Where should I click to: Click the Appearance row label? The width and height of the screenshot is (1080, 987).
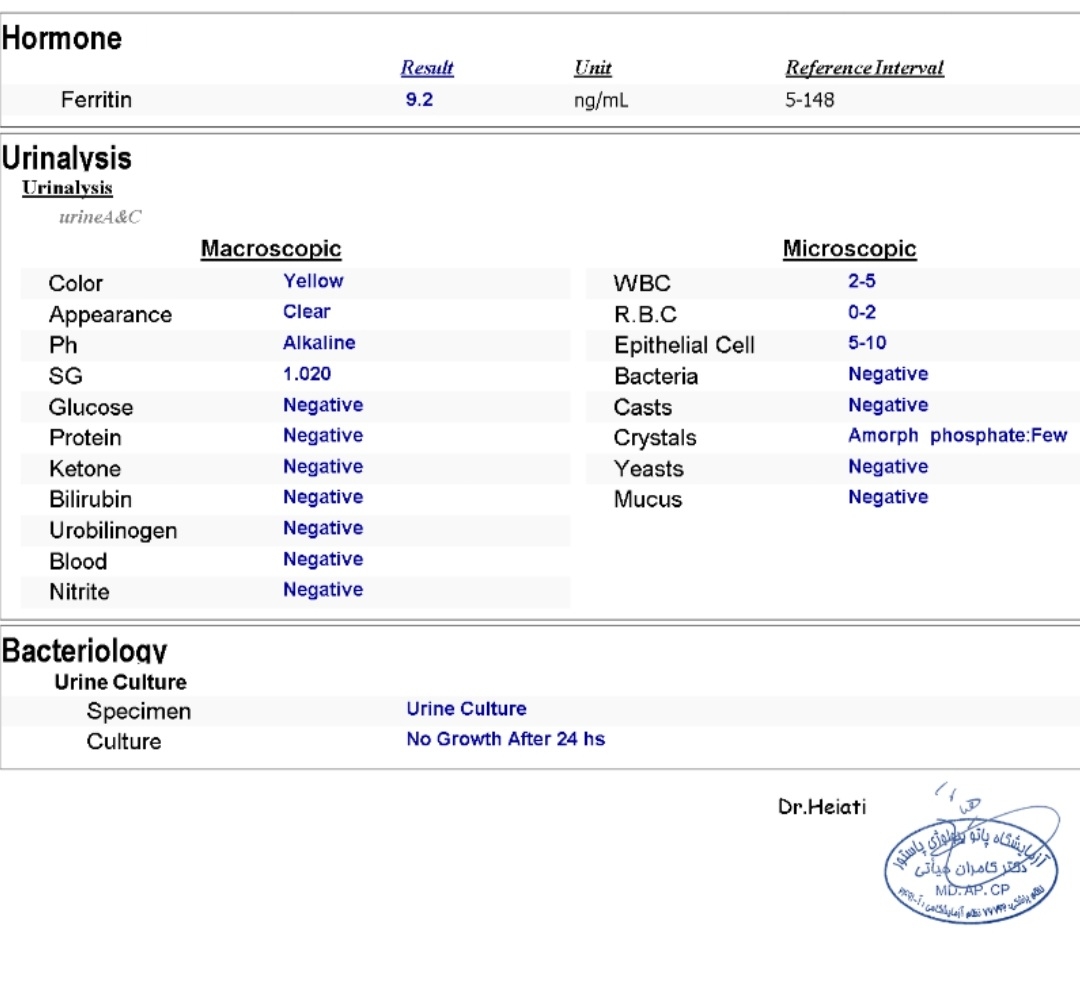pyautogui.click(x=110, y=315)
